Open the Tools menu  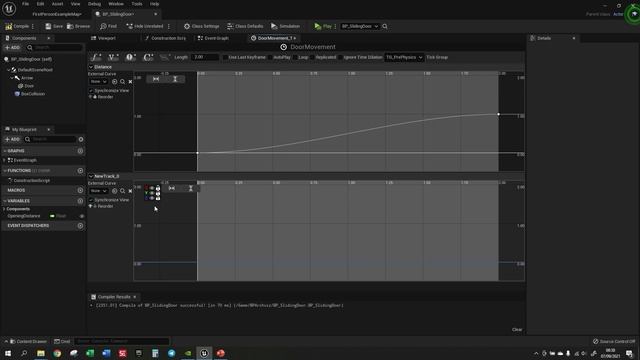coord(137,4)
